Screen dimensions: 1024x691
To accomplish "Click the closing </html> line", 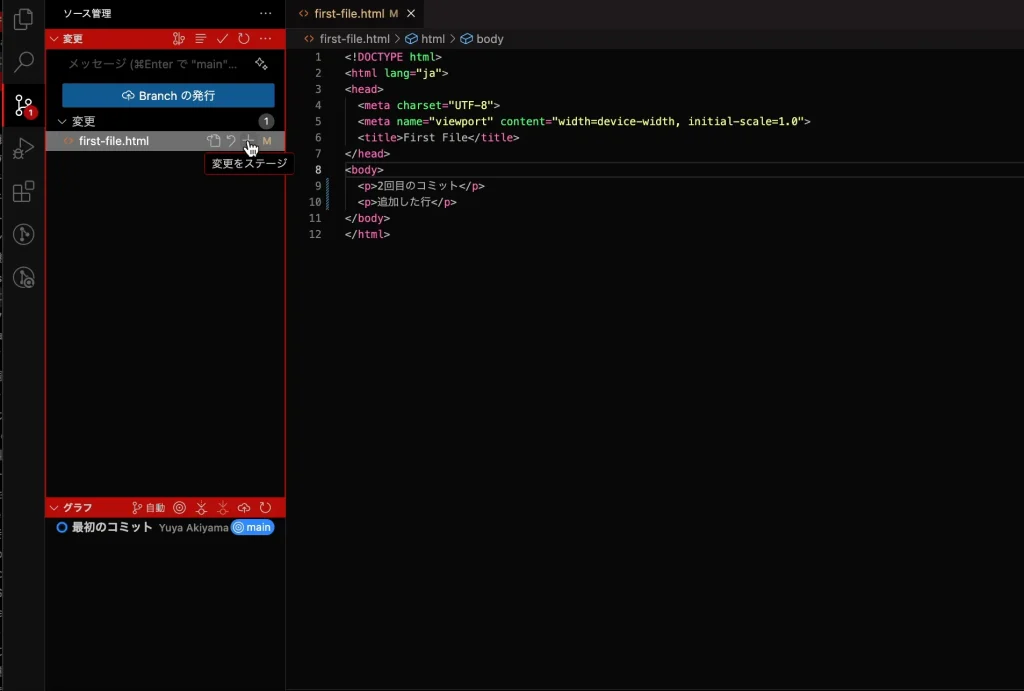I will 367,234.
